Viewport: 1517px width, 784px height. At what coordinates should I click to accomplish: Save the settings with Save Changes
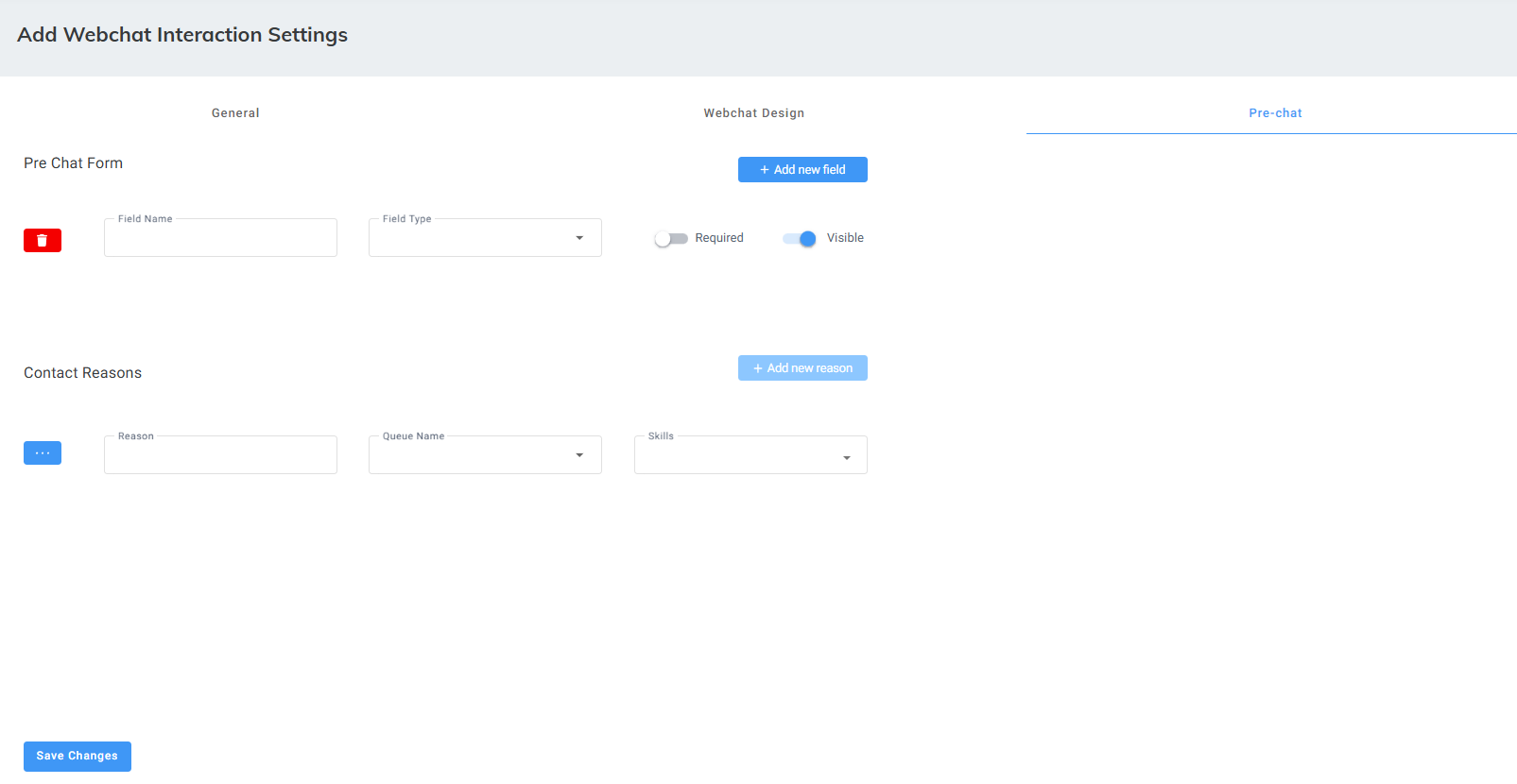point(78,757)
